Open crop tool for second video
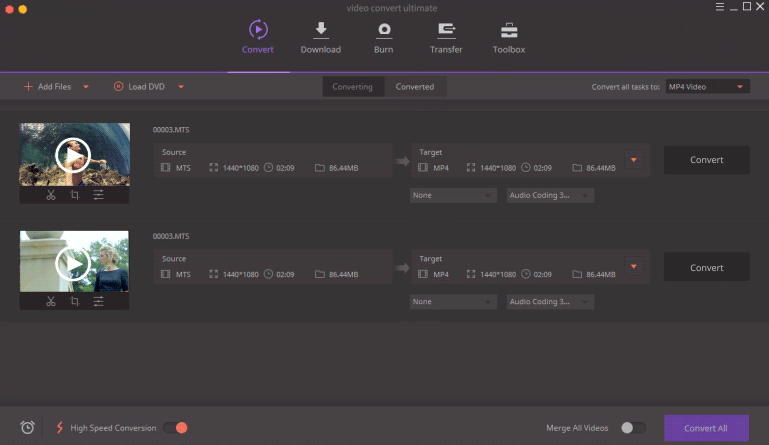This screenshot has height=445, width=769. coord(75,301)
